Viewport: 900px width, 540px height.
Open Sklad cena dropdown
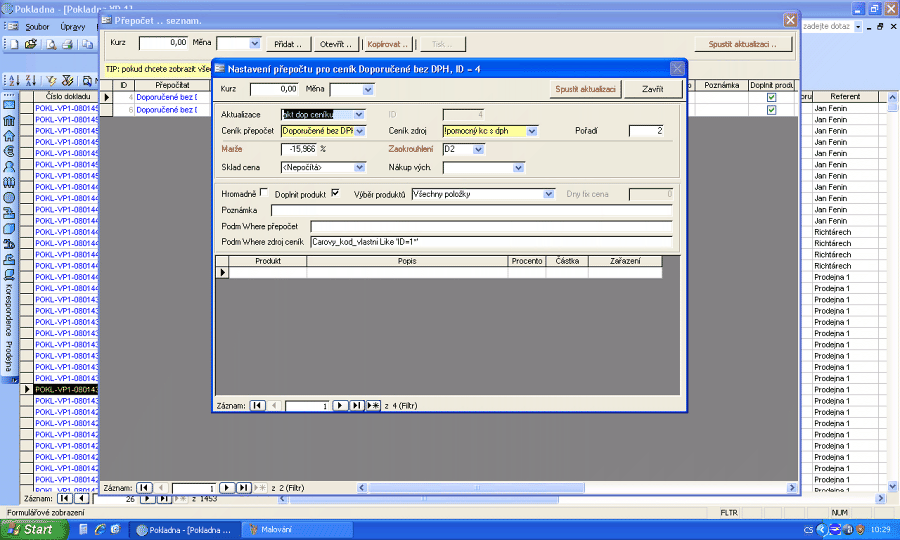click(x=360, y=168)
